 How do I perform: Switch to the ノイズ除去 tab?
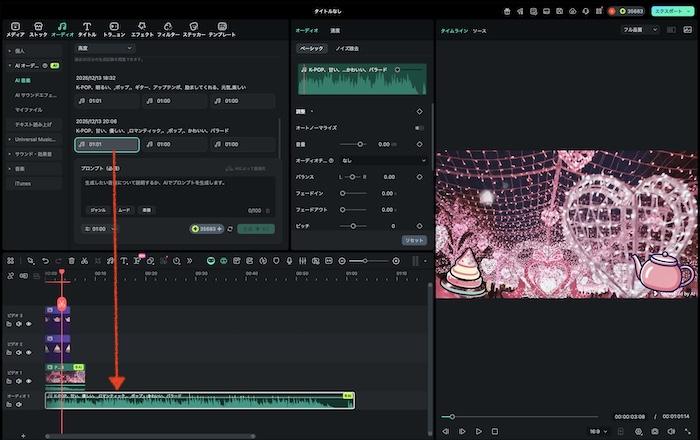pyautogui.click(x=347, y=49)
